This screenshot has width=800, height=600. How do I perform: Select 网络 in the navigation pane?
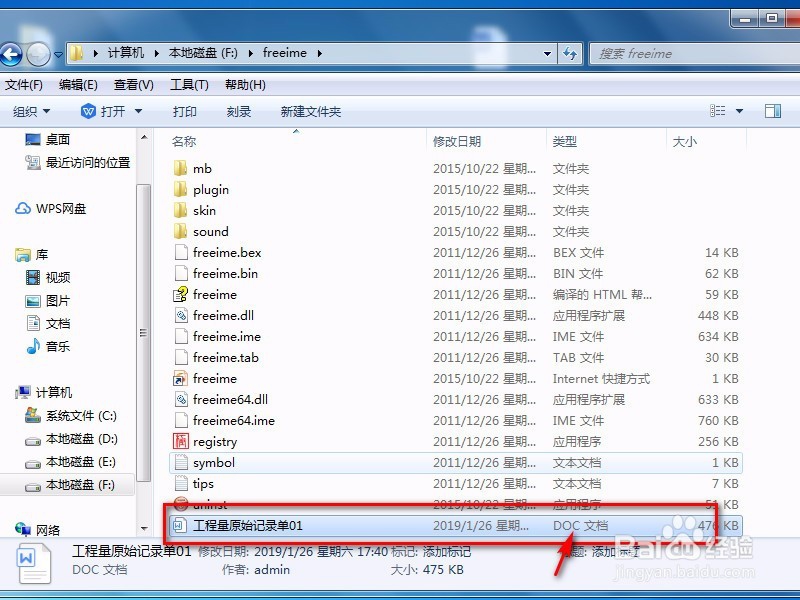coord(38,530)
